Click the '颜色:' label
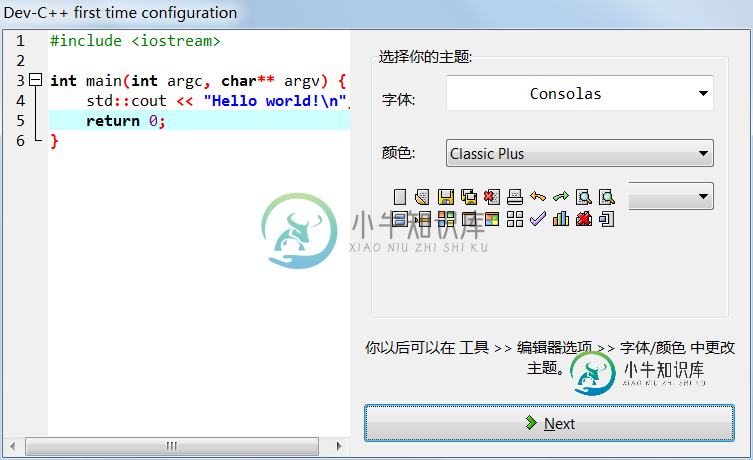Viewport: 753px width, 460px height. tap(398, 153)
